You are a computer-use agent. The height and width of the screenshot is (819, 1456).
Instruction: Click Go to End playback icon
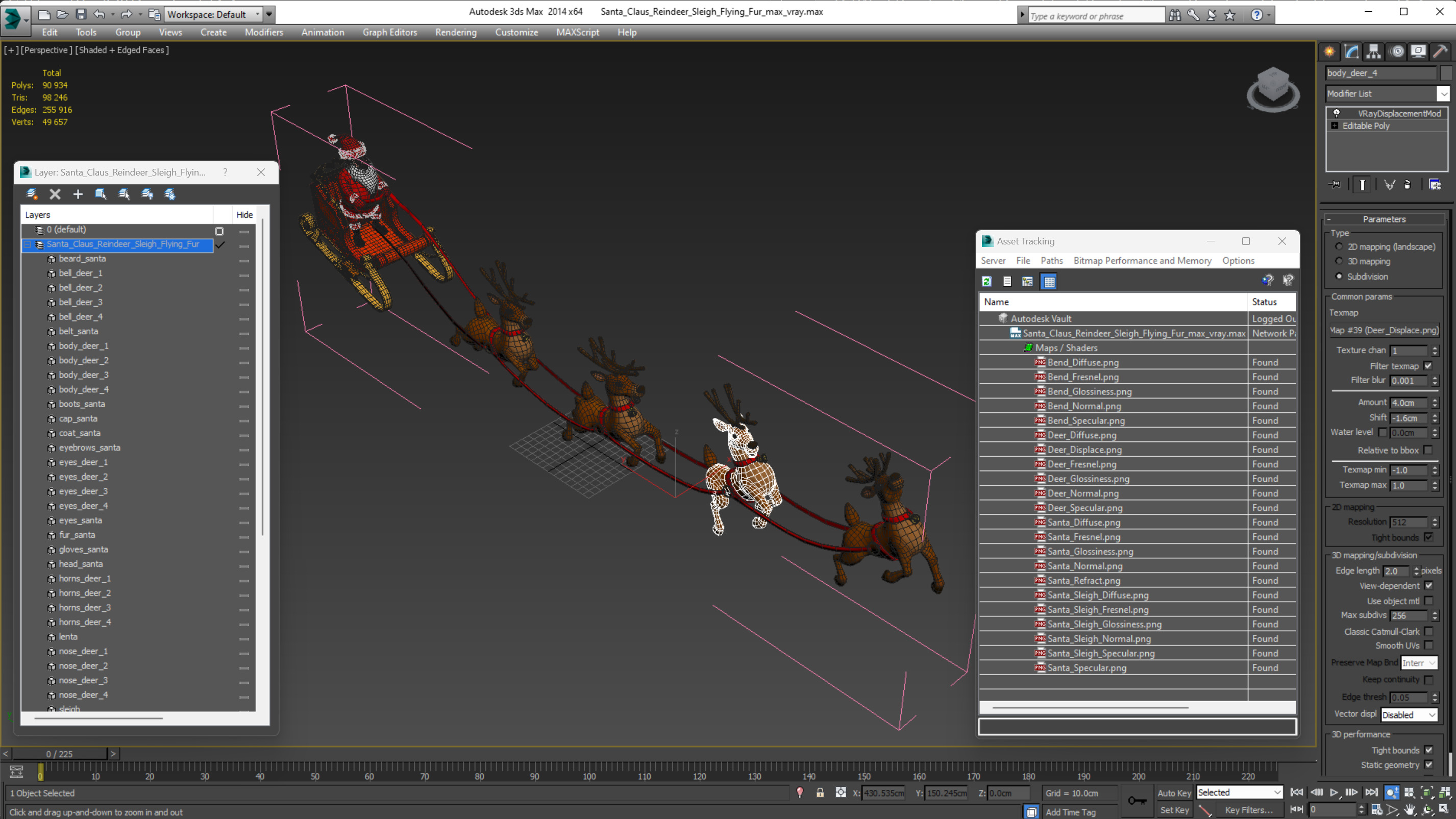pyautogui.click(x=1371, y=792)
